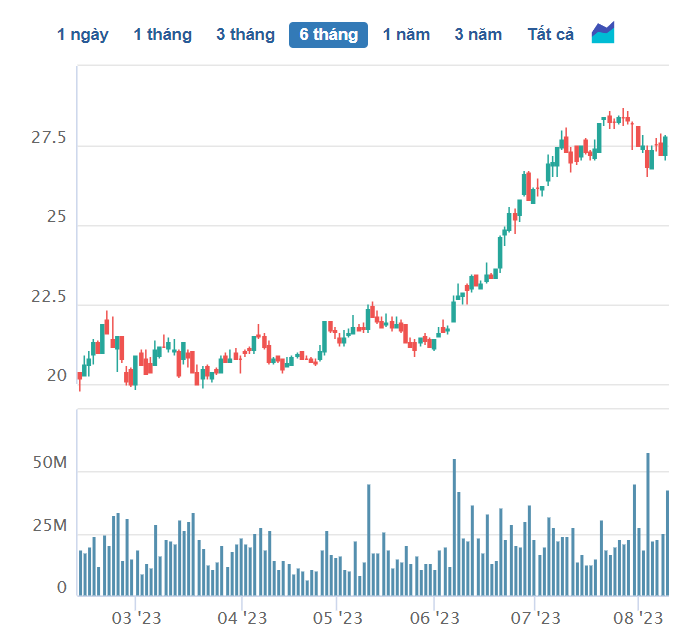687x643 pixels.
Task: Click the mid-May volume spike bar
Action: click(x=368, y=540)
